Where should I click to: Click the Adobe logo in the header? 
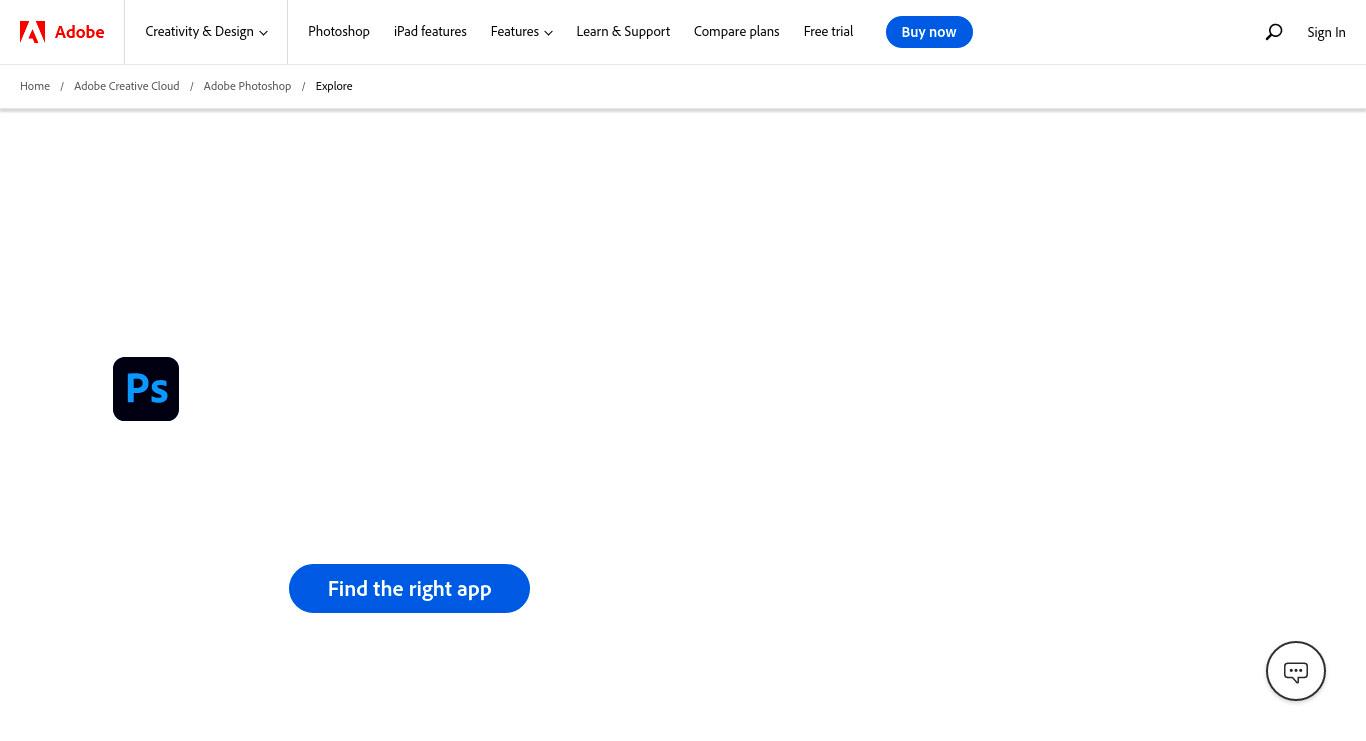(62, 32)
